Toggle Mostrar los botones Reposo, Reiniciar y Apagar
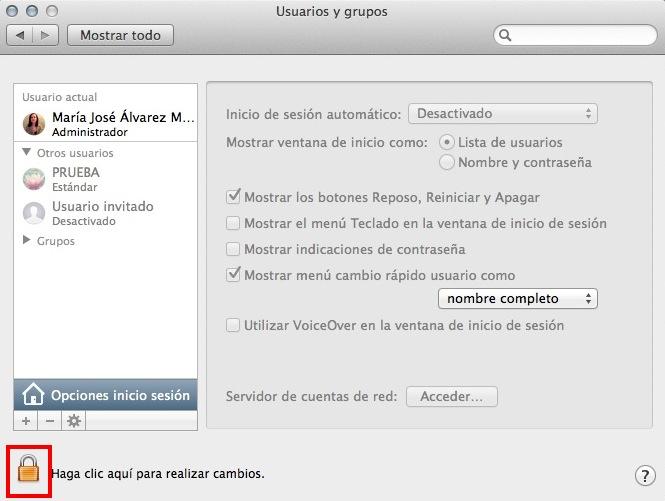 pos(234,197)
